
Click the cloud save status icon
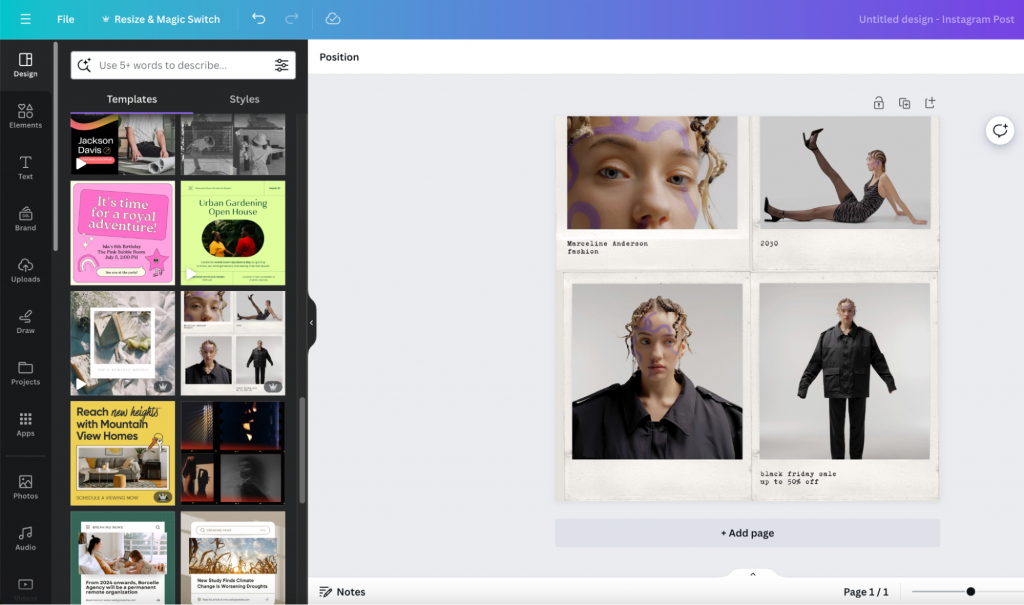coord(333,19)
